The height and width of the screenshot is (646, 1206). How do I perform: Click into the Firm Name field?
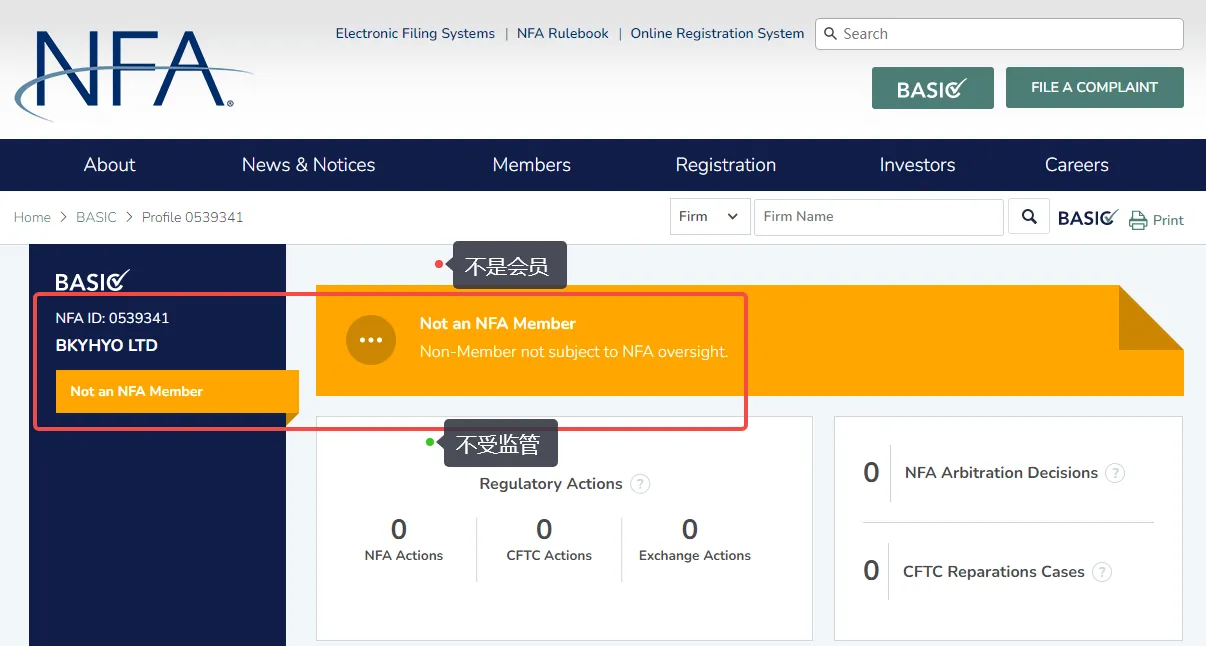(879, 217)
